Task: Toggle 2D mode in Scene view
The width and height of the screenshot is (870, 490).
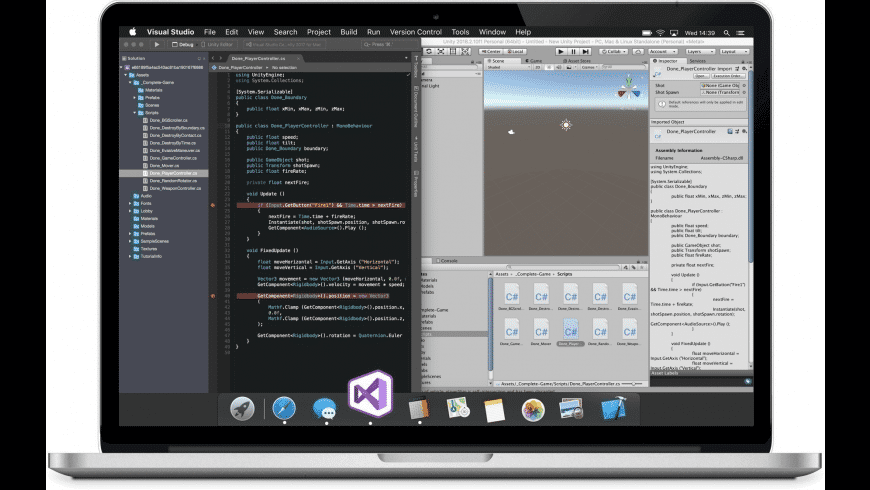Action: click(538, 67)
